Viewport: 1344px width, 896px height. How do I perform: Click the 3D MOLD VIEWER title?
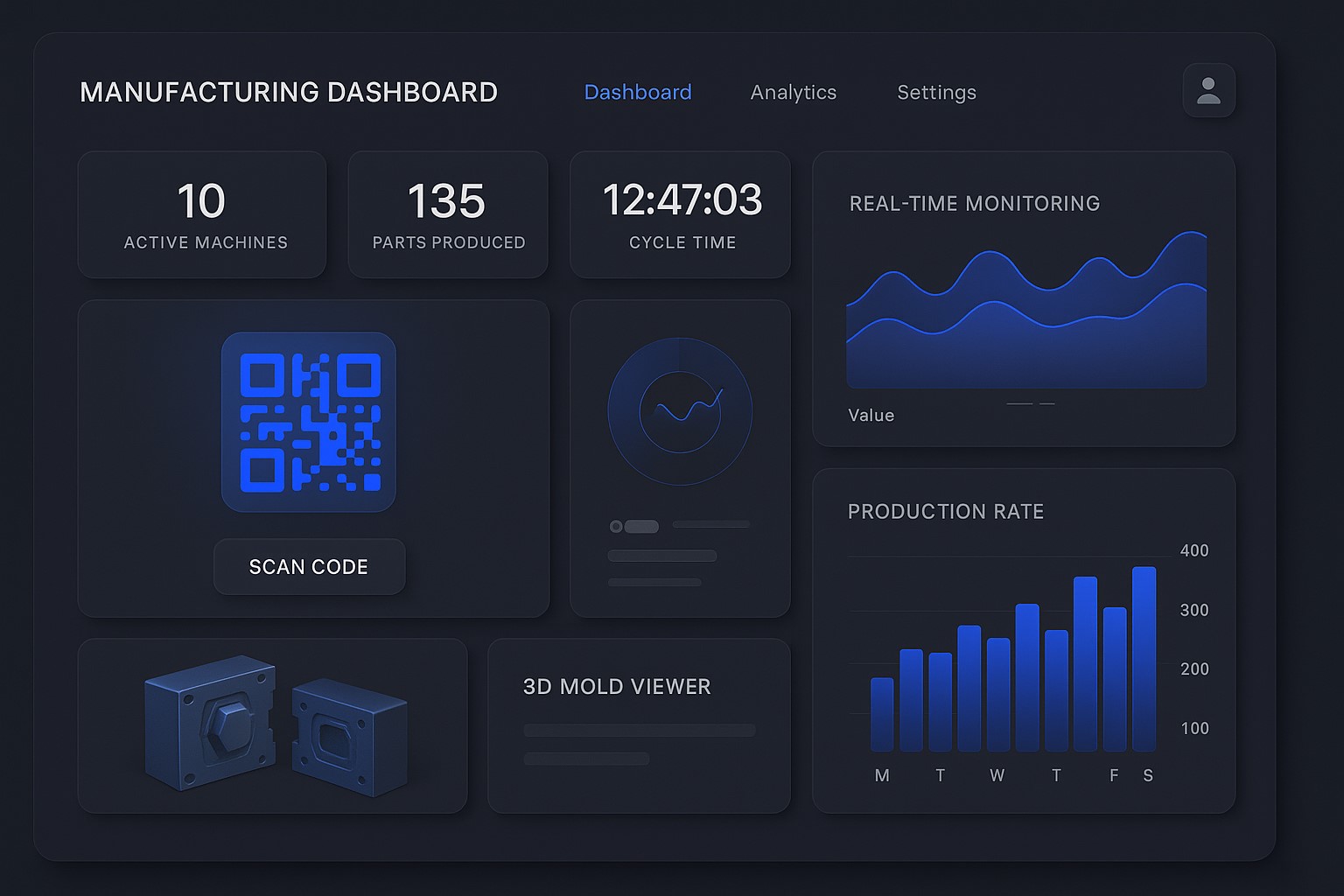click(x=617, y=687)
